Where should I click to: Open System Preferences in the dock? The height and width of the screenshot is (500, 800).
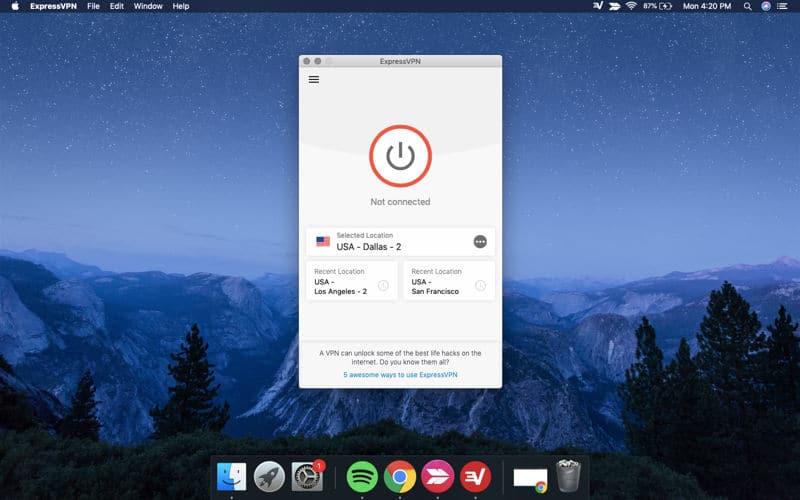(x=307, y=477)
